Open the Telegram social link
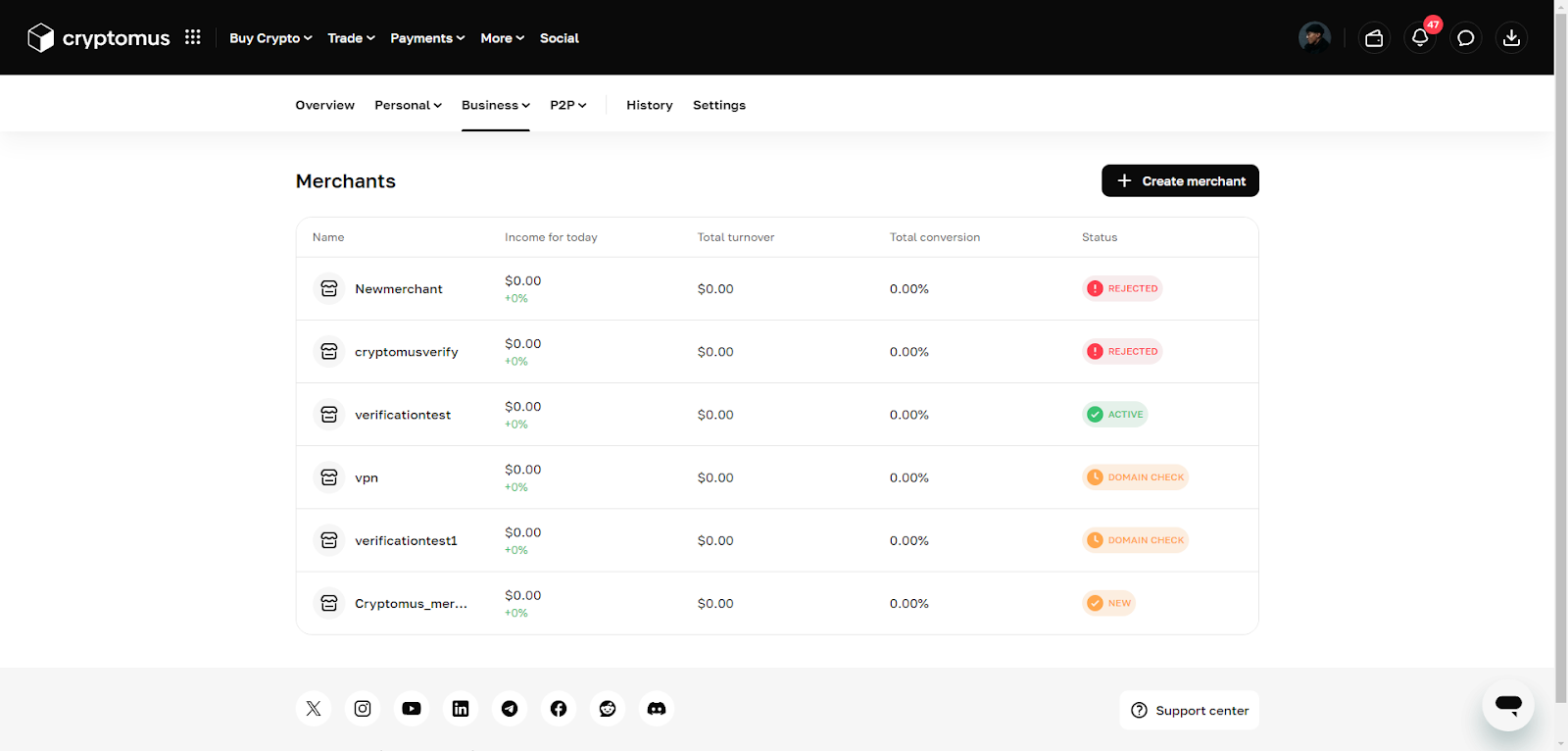Screen dimensions: 1568x751 510,709
